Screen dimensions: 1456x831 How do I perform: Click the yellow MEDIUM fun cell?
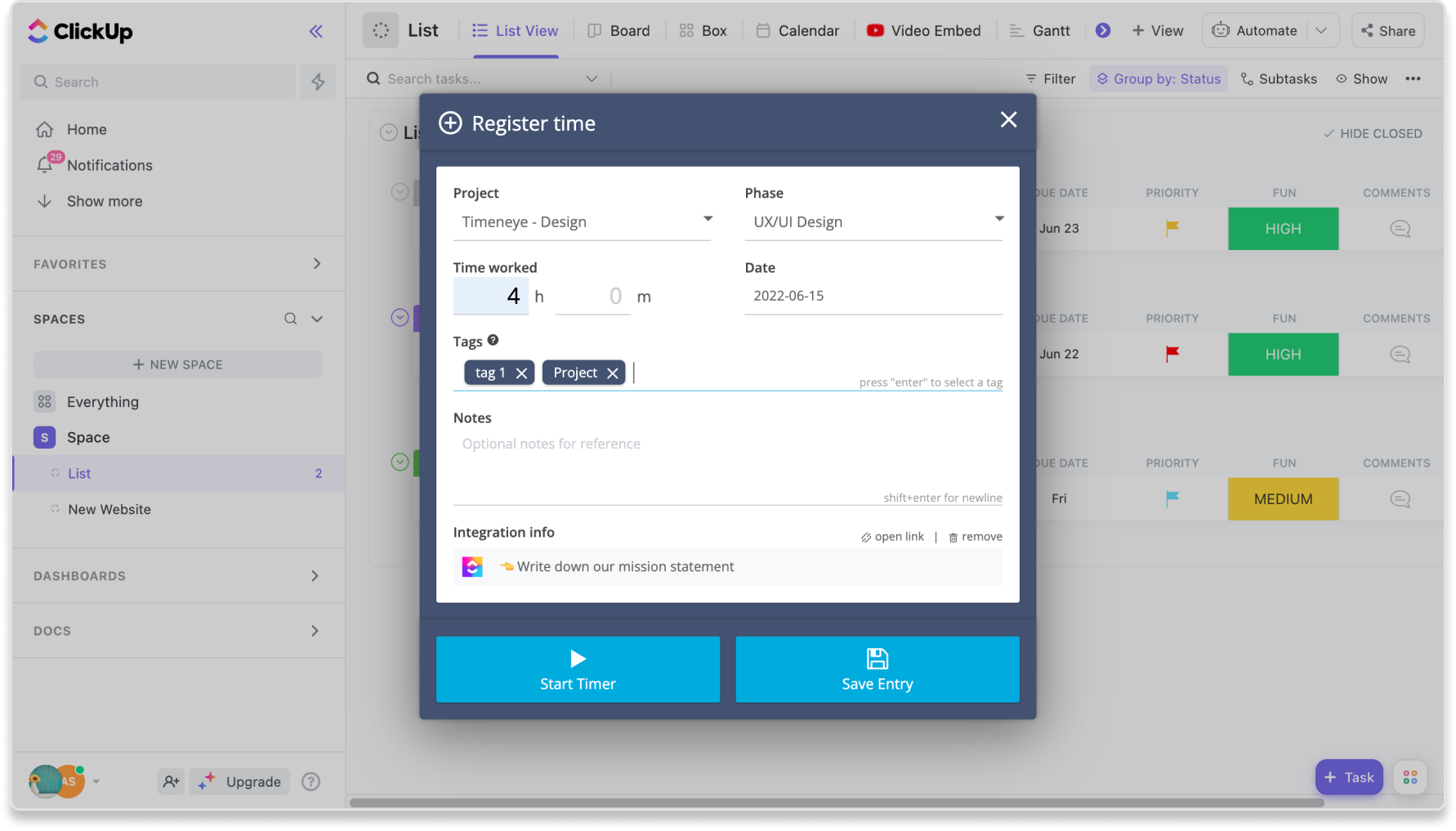point(1283,499)
